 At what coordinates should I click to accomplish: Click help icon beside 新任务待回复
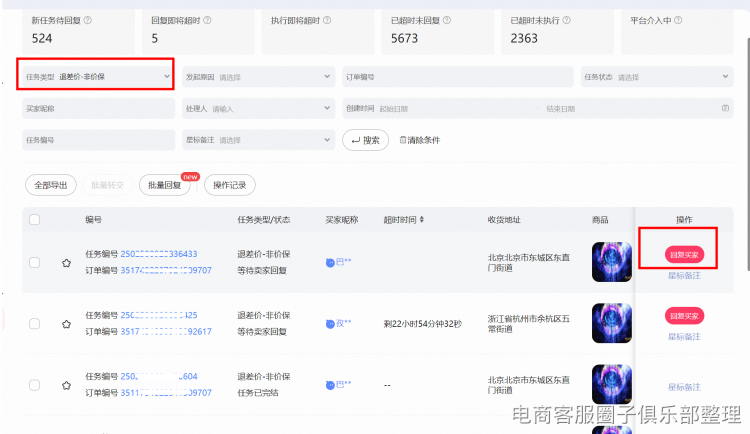pyautogui.click(x=88, y=21)
